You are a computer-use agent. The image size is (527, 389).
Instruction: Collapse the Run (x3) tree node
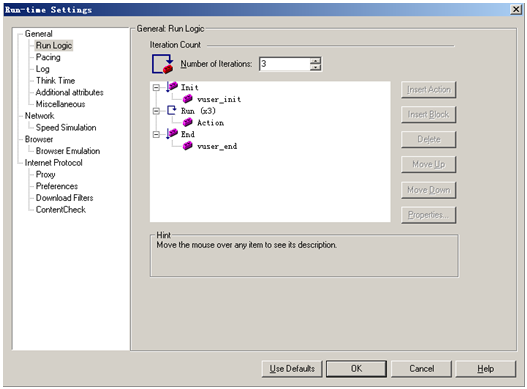[156, 111]
